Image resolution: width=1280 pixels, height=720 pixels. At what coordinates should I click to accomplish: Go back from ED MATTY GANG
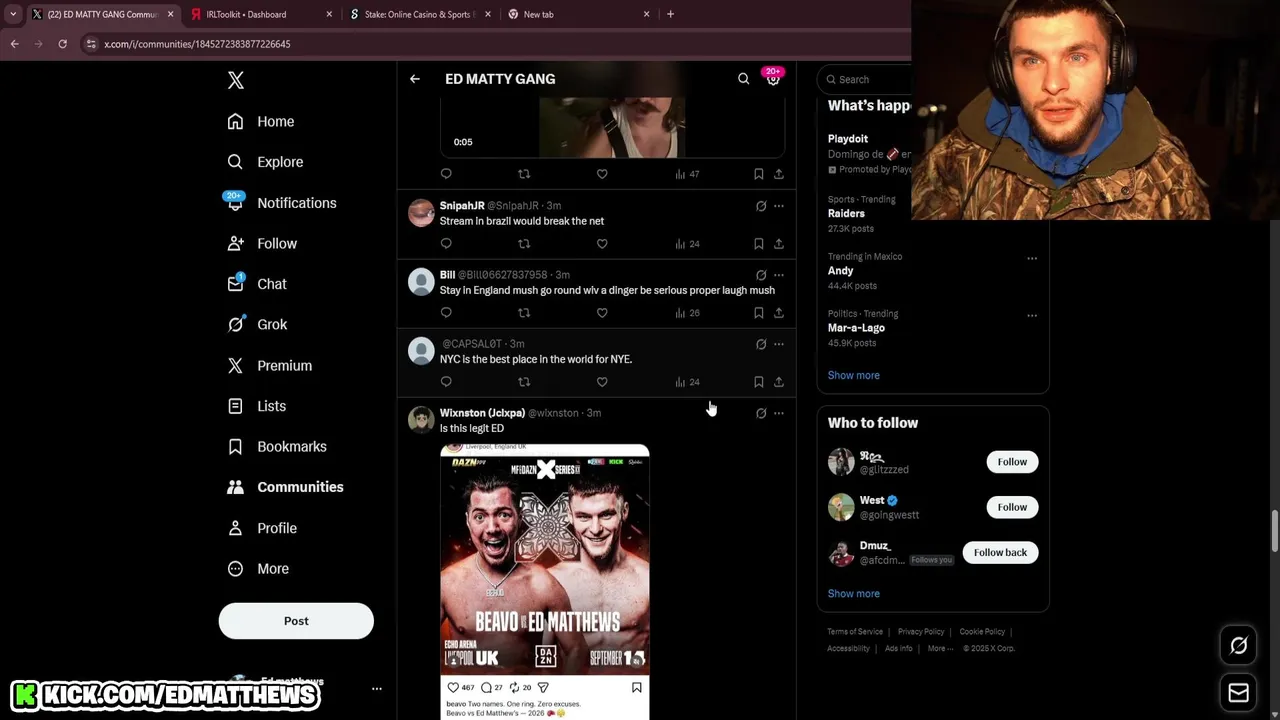(x=414, y=79)
